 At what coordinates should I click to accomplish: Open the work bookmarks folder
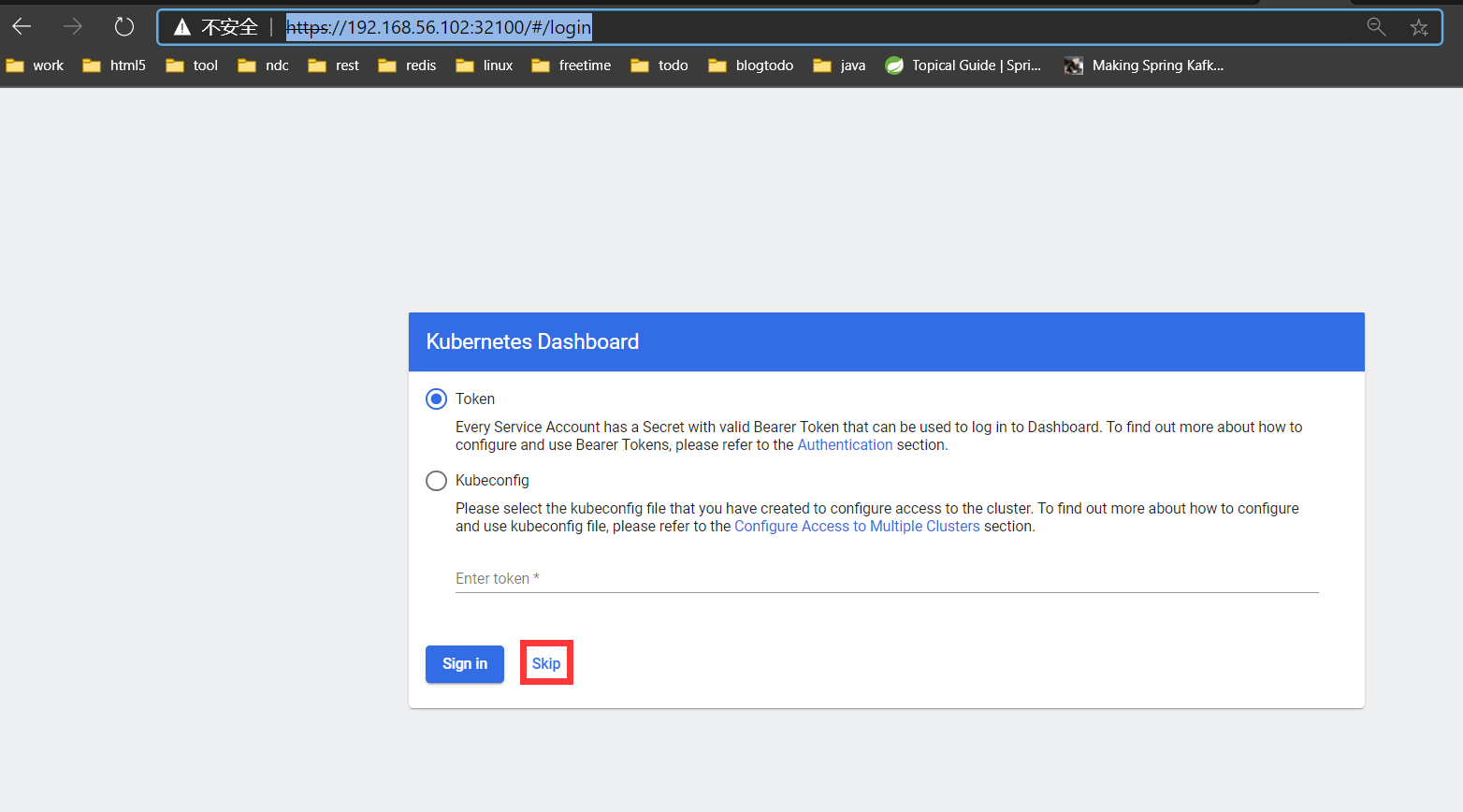[35, 65]
